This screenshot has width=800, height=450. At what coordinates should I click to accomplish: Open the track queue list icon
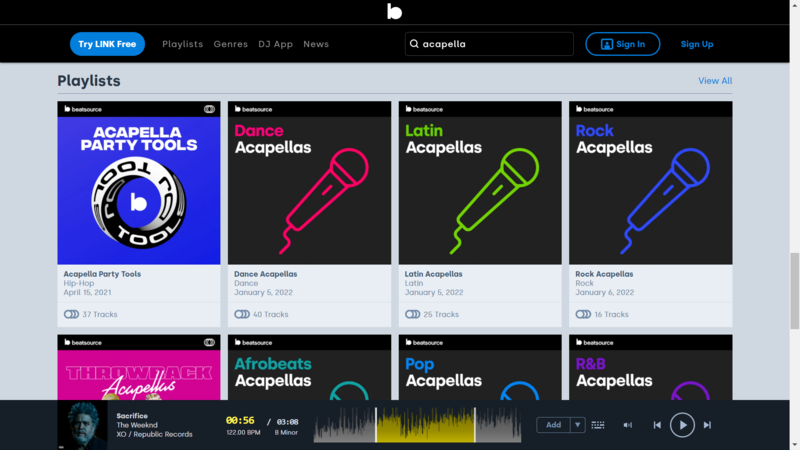[x=598, y=425]
